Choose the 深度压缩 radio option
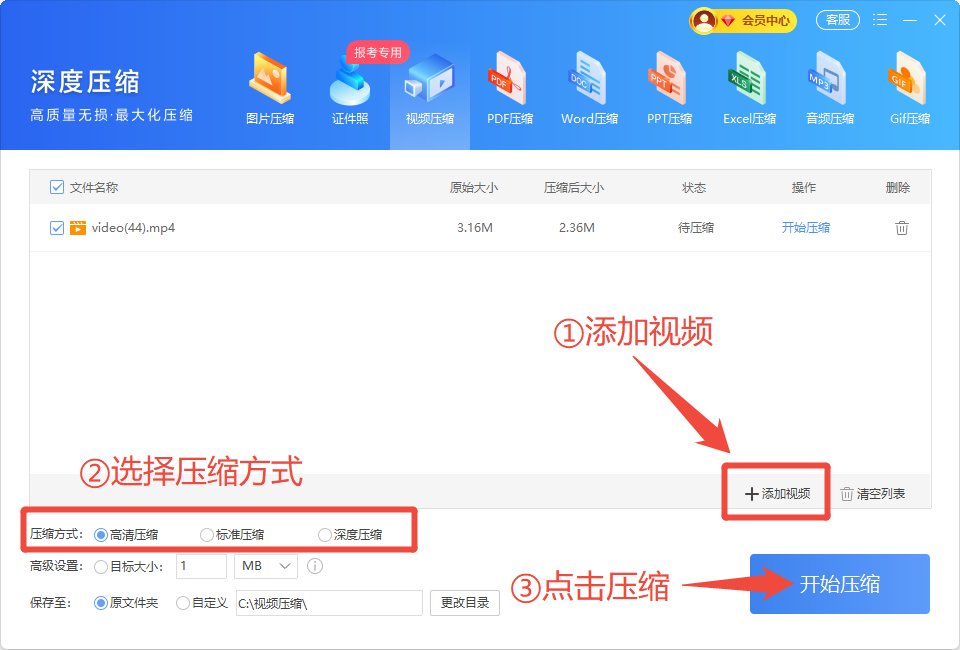 pyautogui.click(x=325, y=535)
